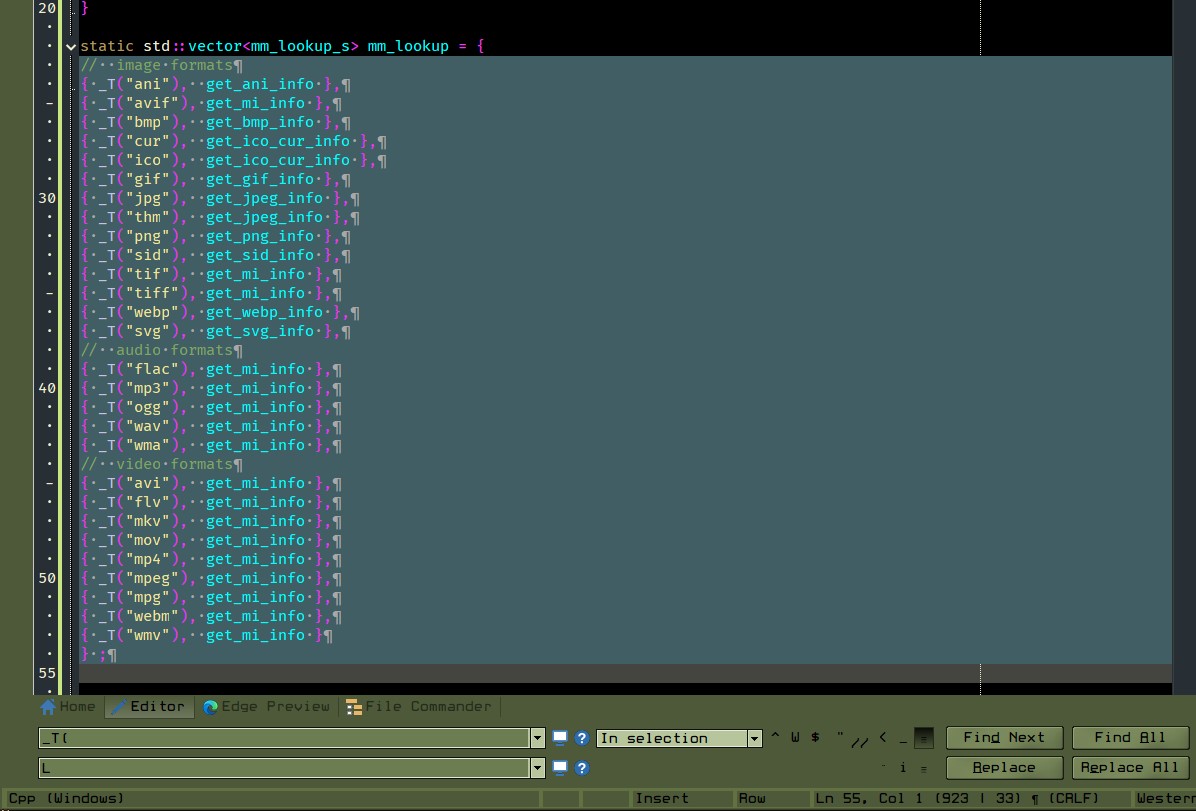Open the find text history dropdown
This screenshot has height=811, width=1196.
[537, 738]
